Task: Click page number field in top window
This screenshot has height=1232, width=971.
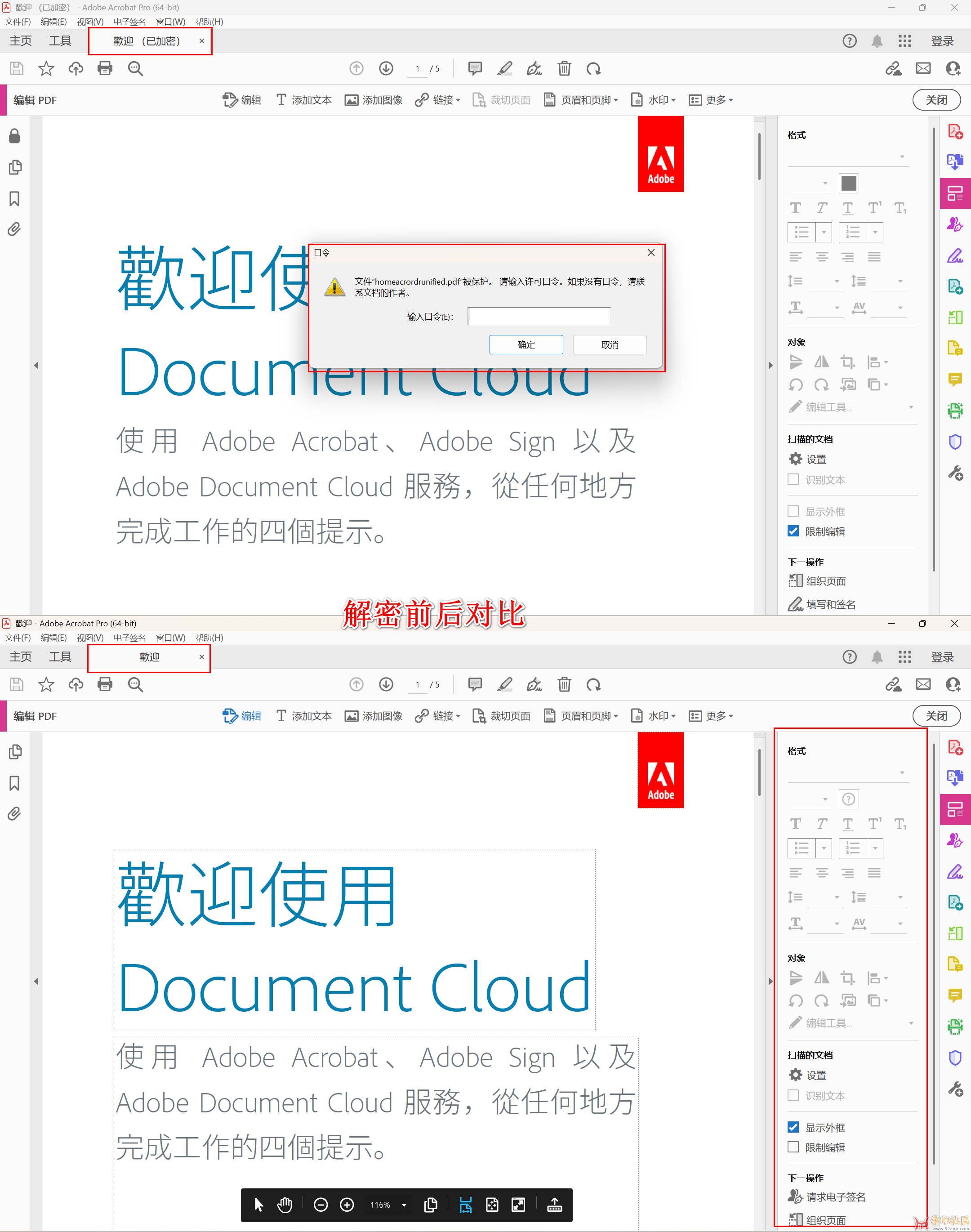Action: [417, 69]
